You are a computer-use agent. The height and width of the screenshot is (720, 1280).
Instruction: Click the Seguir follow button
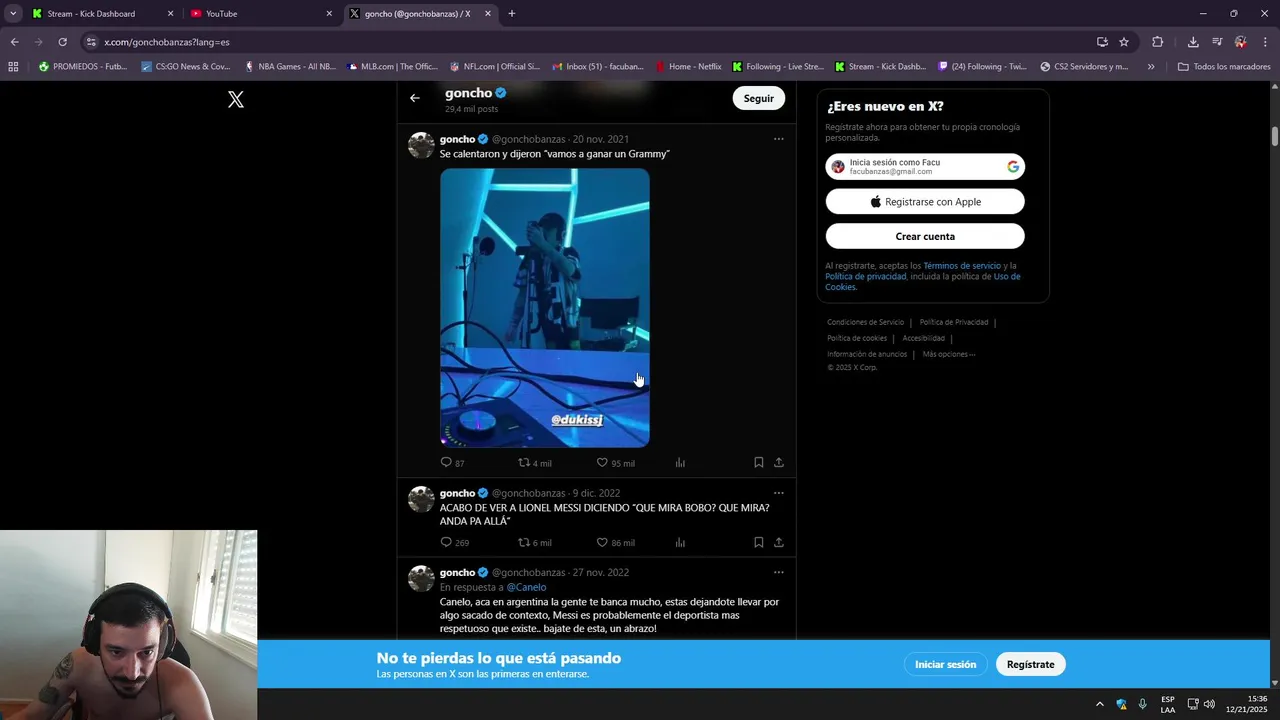coord(759,98)
